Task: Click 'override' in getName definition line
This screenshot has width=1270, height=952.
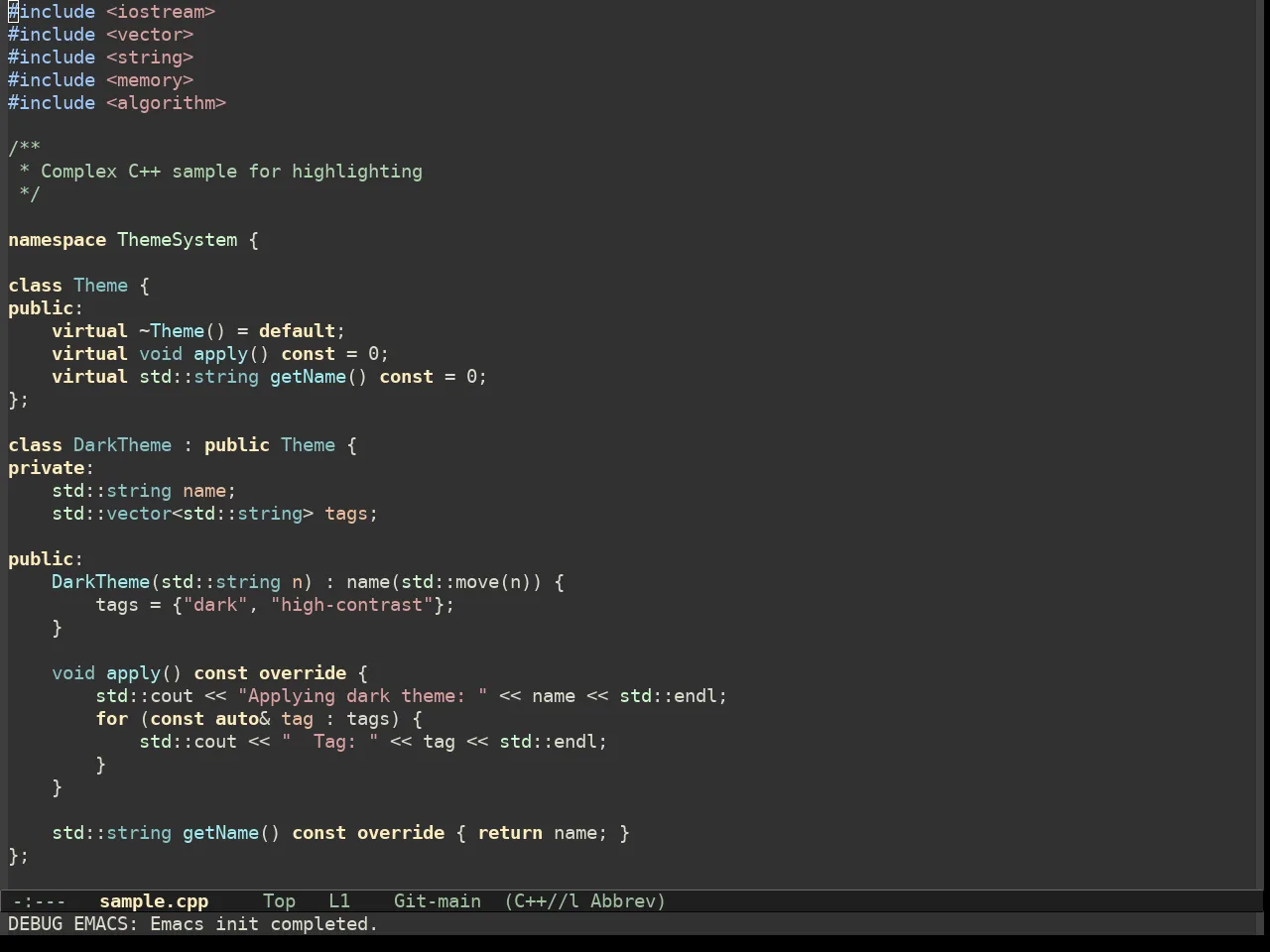Action: (401, 833)
